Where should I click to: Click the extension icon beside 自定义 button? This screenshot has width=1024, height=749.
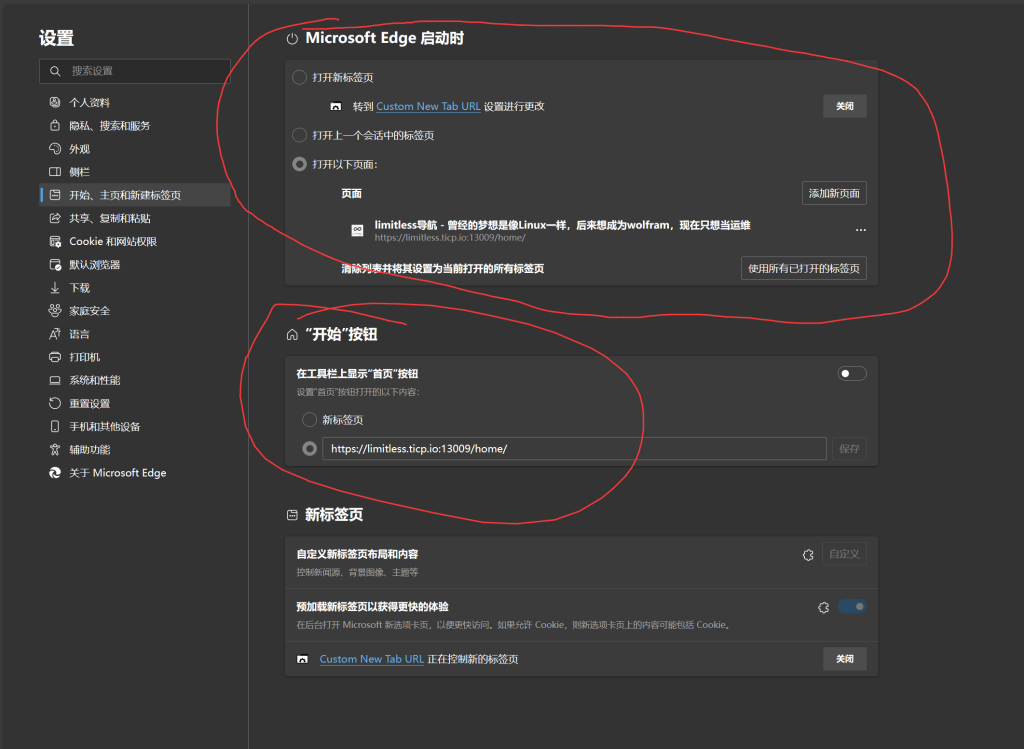(x=808, y=554)
